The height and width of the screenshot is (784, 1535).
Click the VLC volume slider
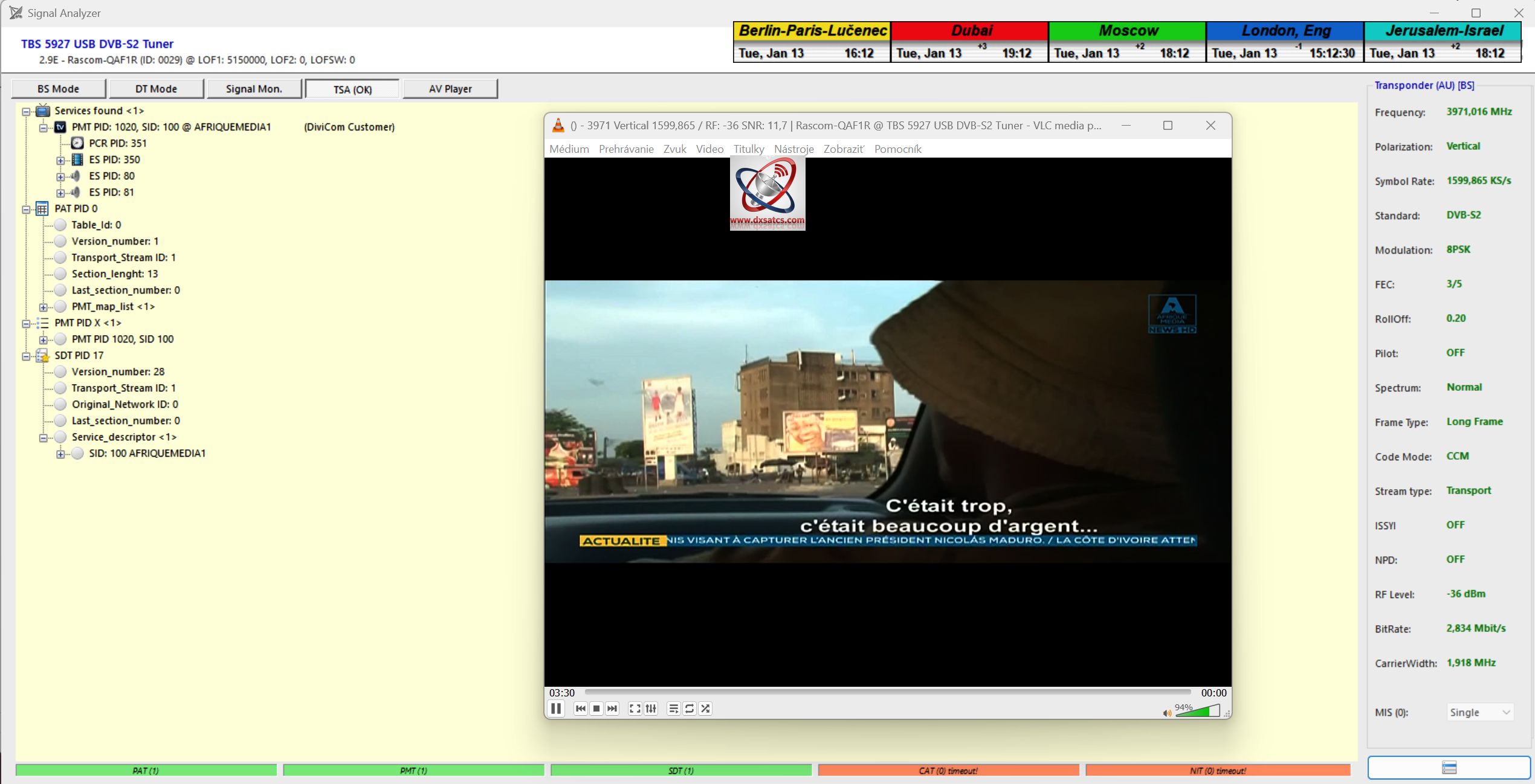1198,712
